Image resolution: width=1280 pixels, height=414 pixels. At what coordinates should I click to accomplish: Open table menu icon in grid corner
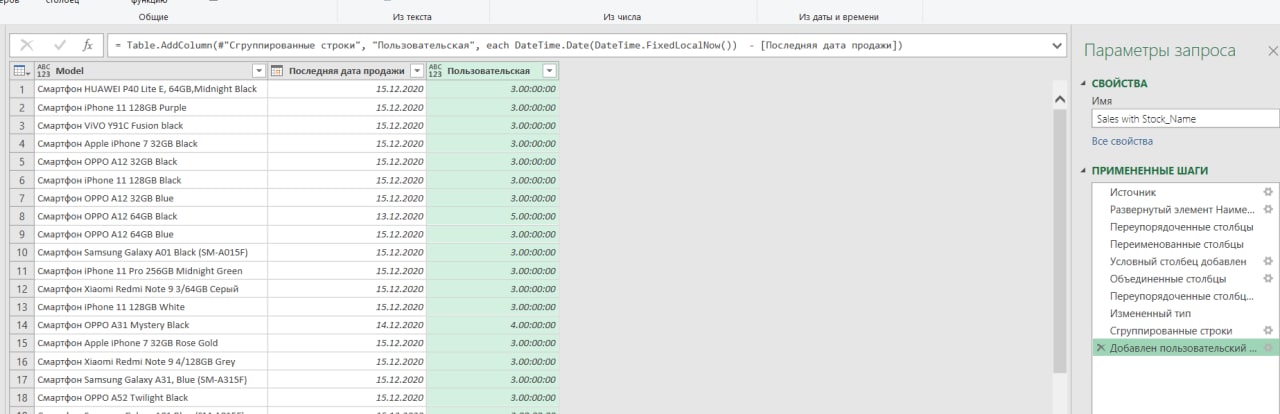pyautogui.click(x=21, y=71)
